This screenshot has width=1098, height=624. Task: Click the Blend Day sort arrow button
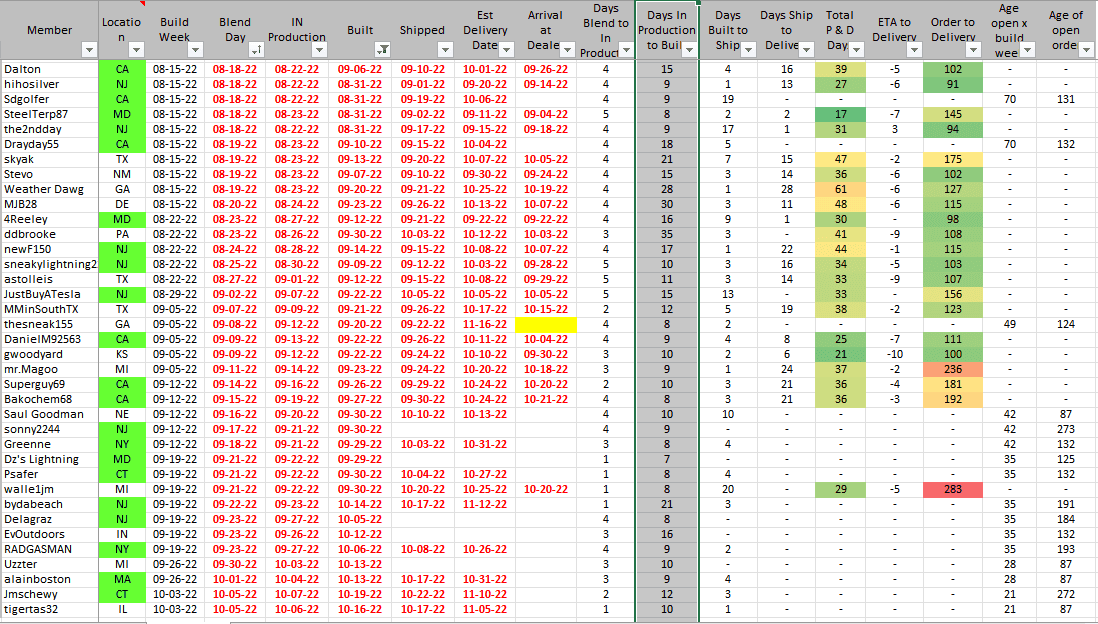[255, 50]
